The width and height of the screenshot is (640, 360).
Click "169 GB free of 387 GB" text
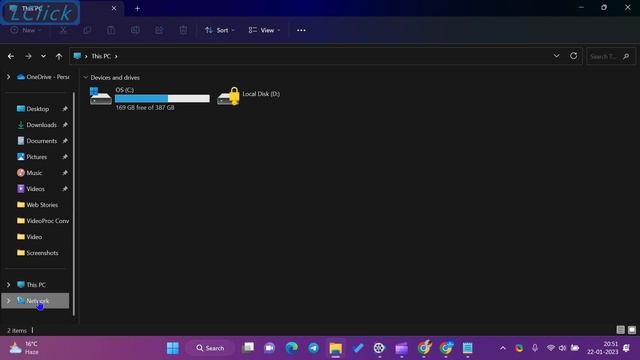(145, 107)
